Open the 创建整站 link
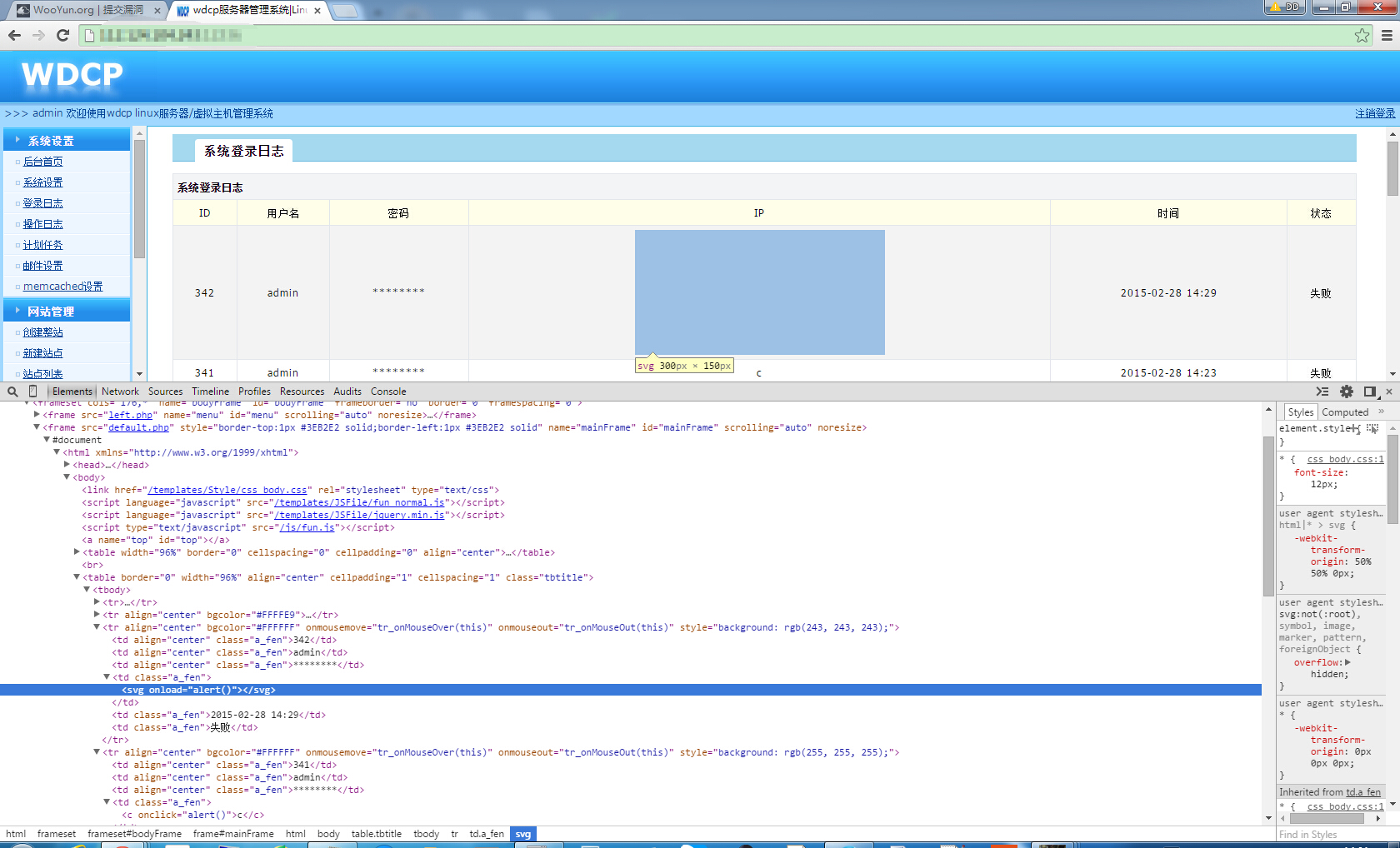1400x848 pixels. point(42,332)
